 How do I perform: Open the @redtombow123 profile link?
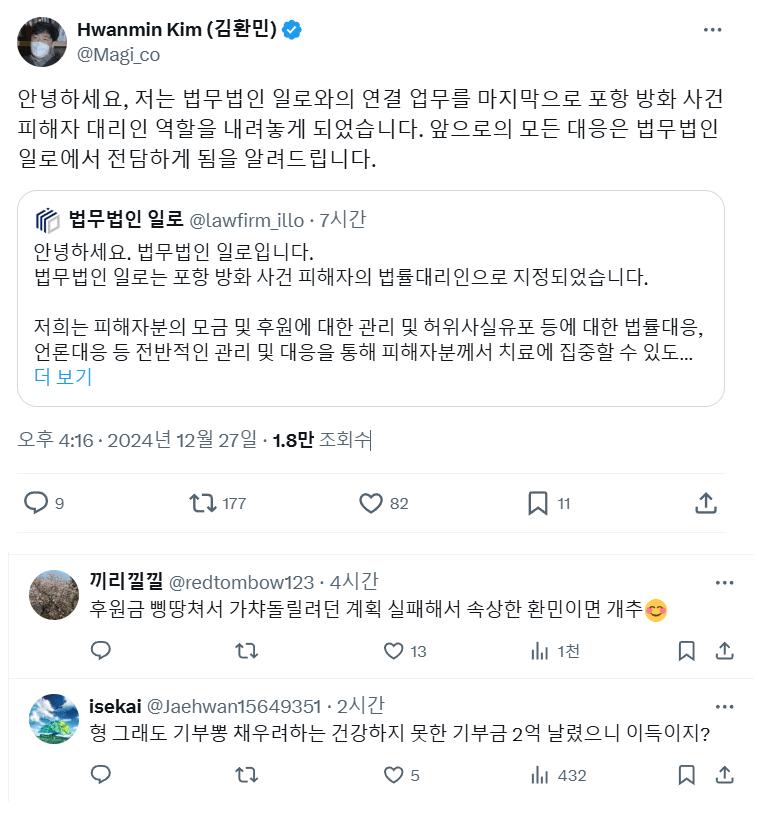click(234, 582)
